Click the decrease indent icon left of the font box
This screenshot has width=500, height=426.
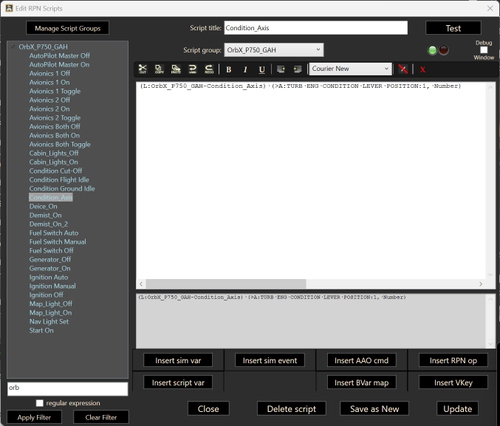(298, 69)
